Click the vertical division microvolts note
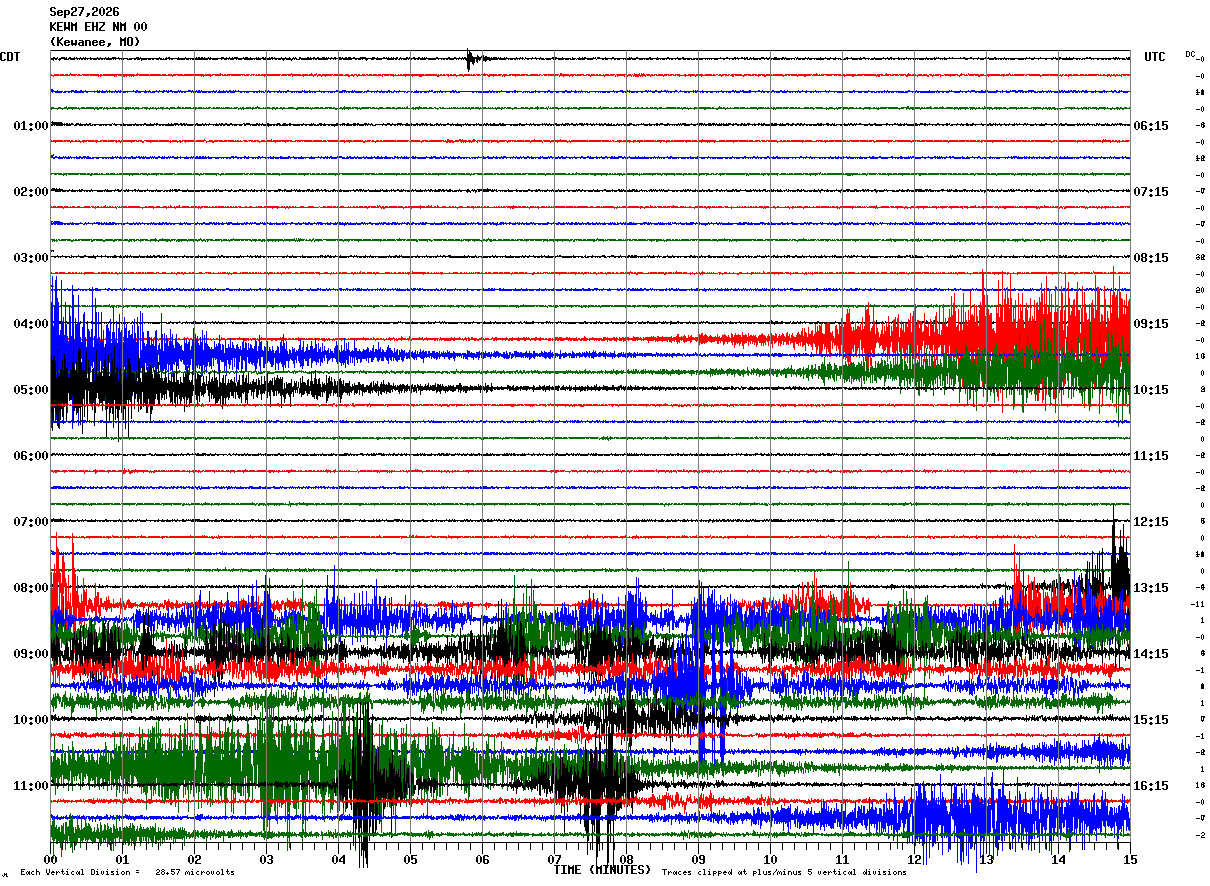Viewport: 1210px width, 886px height. pyautogui.click(x=127, y=873)
